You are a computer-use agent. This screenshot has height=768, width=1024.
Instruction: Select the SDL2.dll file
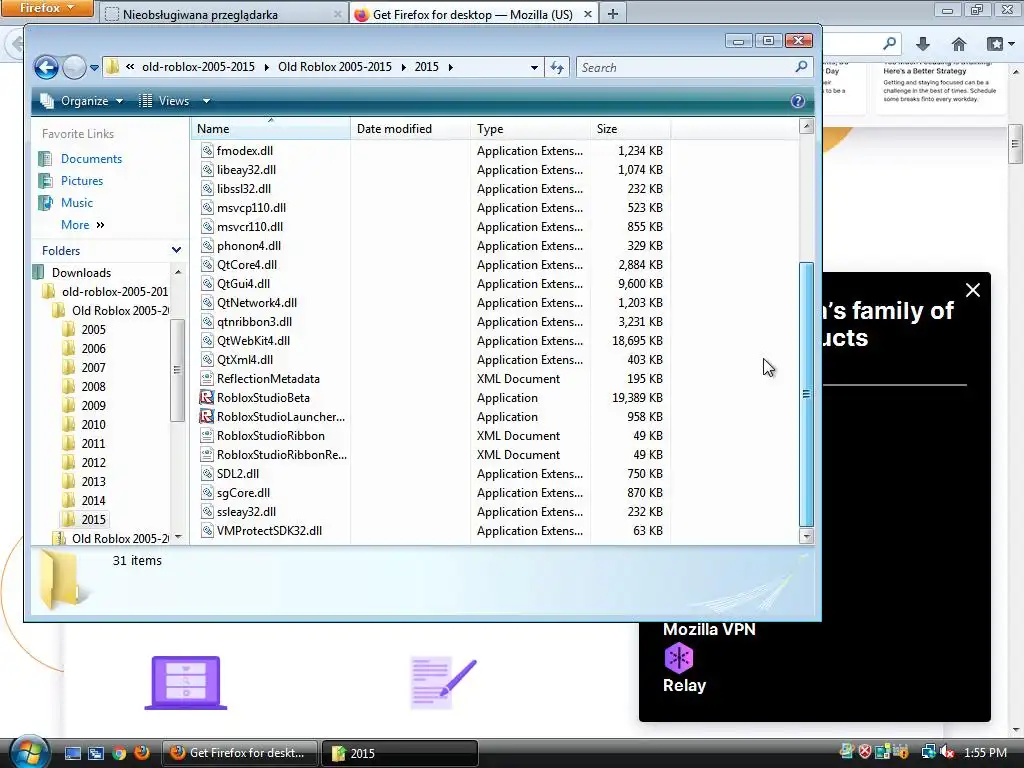238,473
